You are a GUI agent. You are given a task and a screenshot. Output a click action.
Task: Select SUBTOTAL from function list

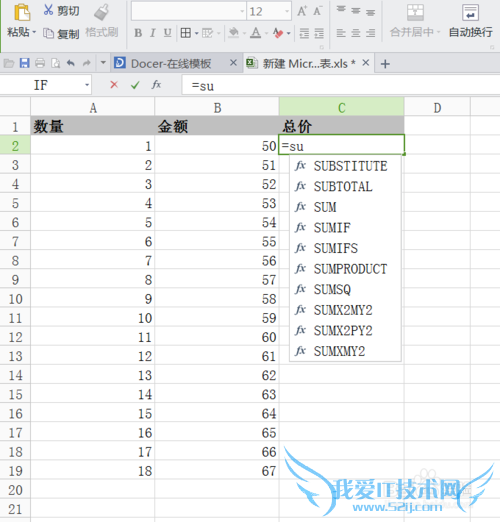[345, 187]
